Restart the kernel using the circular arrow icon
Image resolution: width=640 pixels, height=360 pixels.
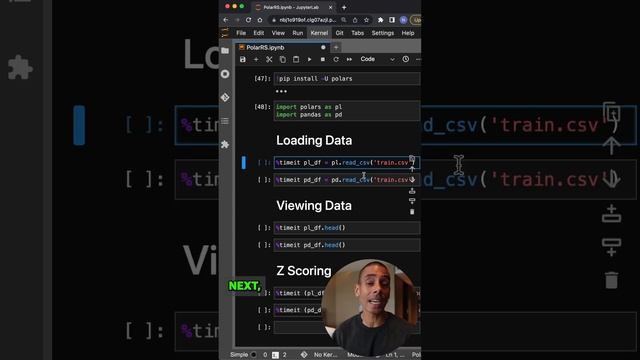point(336,60)
